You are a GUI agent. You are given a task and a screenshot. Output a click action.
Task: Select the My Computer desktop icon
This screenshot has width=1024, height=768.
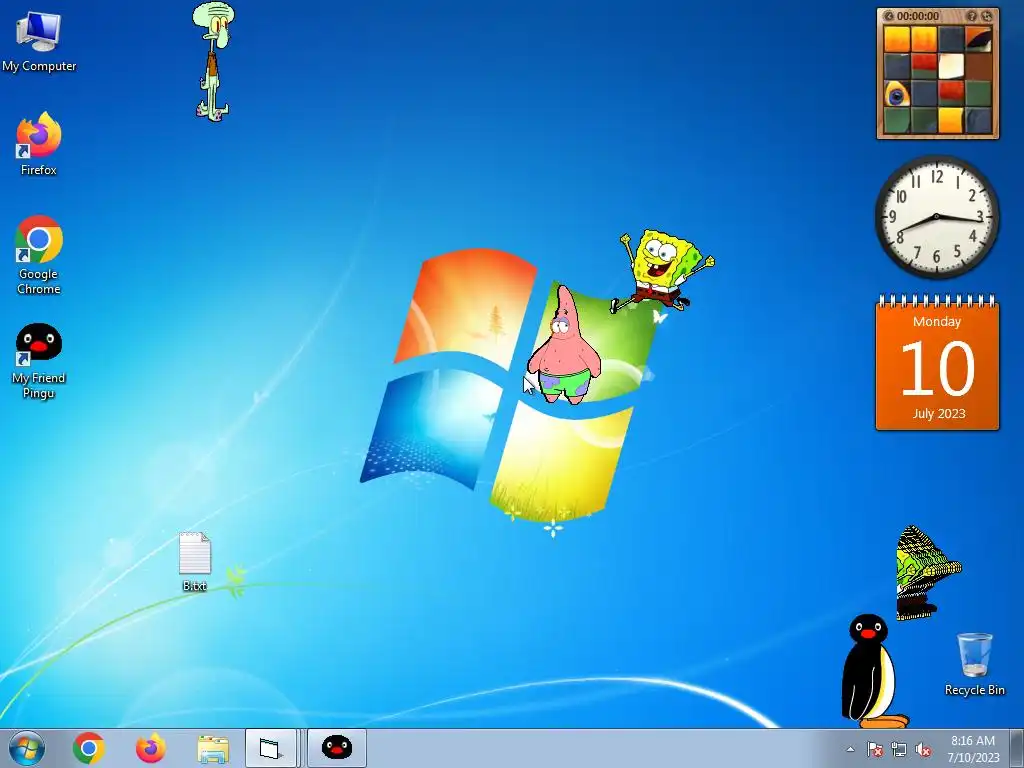[39, 40]
